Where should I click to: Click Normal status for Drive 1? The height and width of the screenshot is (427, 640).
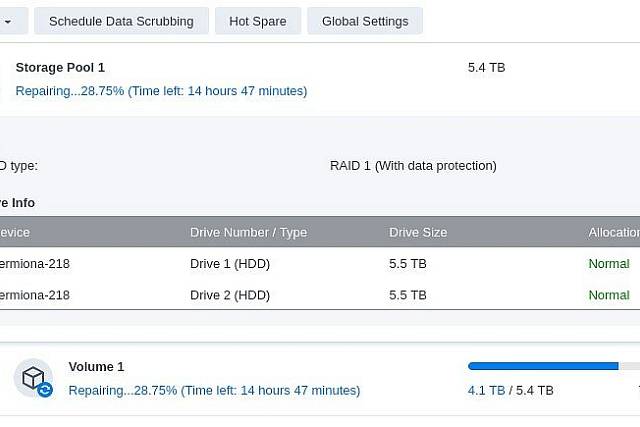608,264
